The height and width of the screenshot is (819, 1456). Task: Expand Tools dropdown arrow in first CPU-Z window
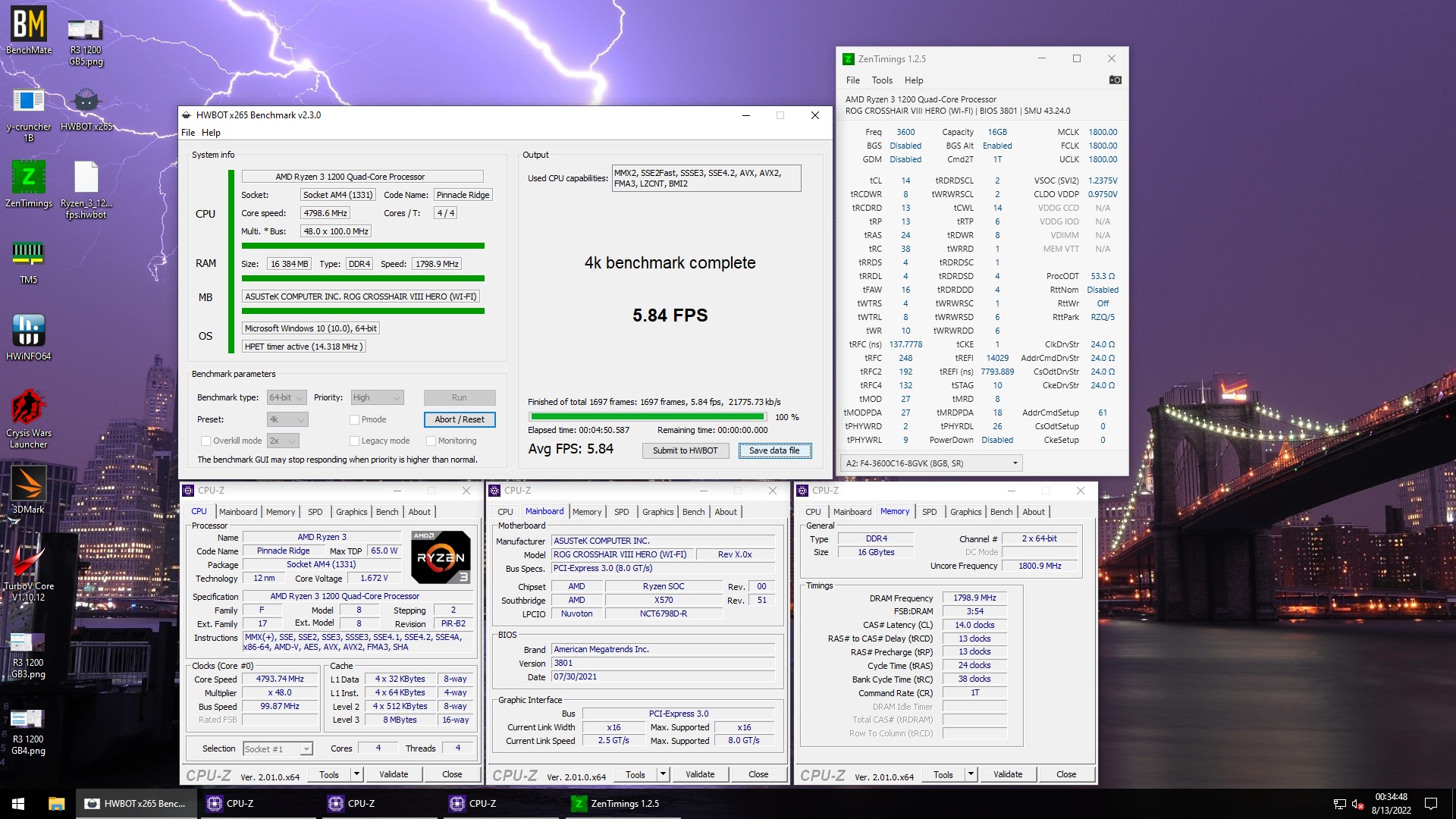coord(356,774)
